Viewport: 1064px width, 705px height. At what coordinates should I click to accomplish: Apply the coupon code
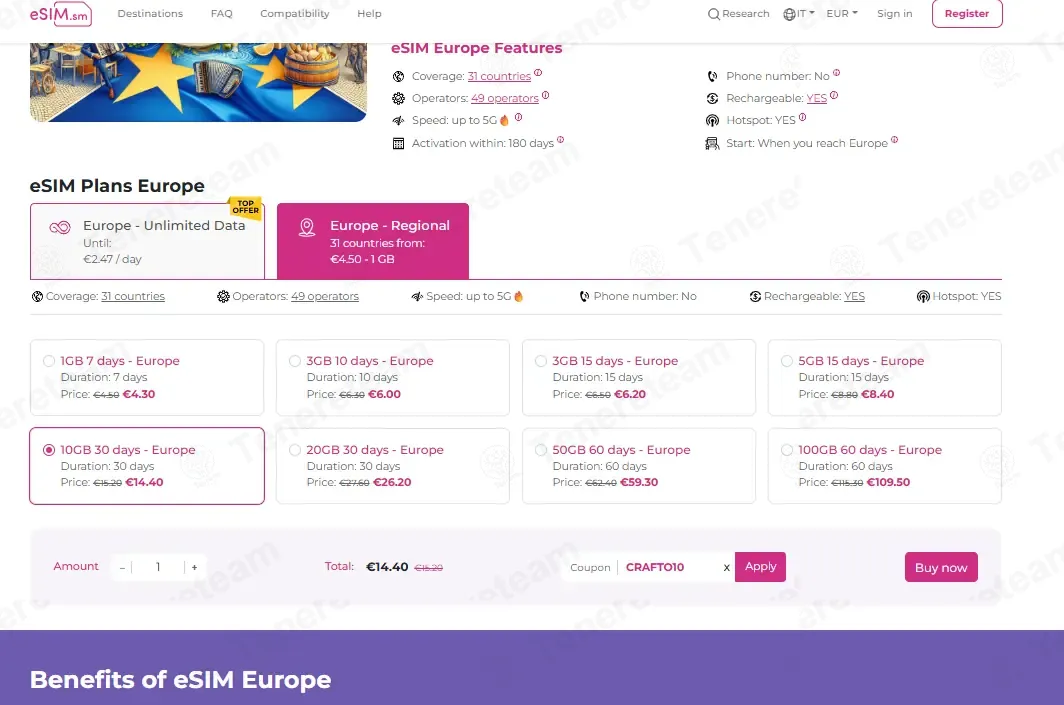click(x=760, y=567)
